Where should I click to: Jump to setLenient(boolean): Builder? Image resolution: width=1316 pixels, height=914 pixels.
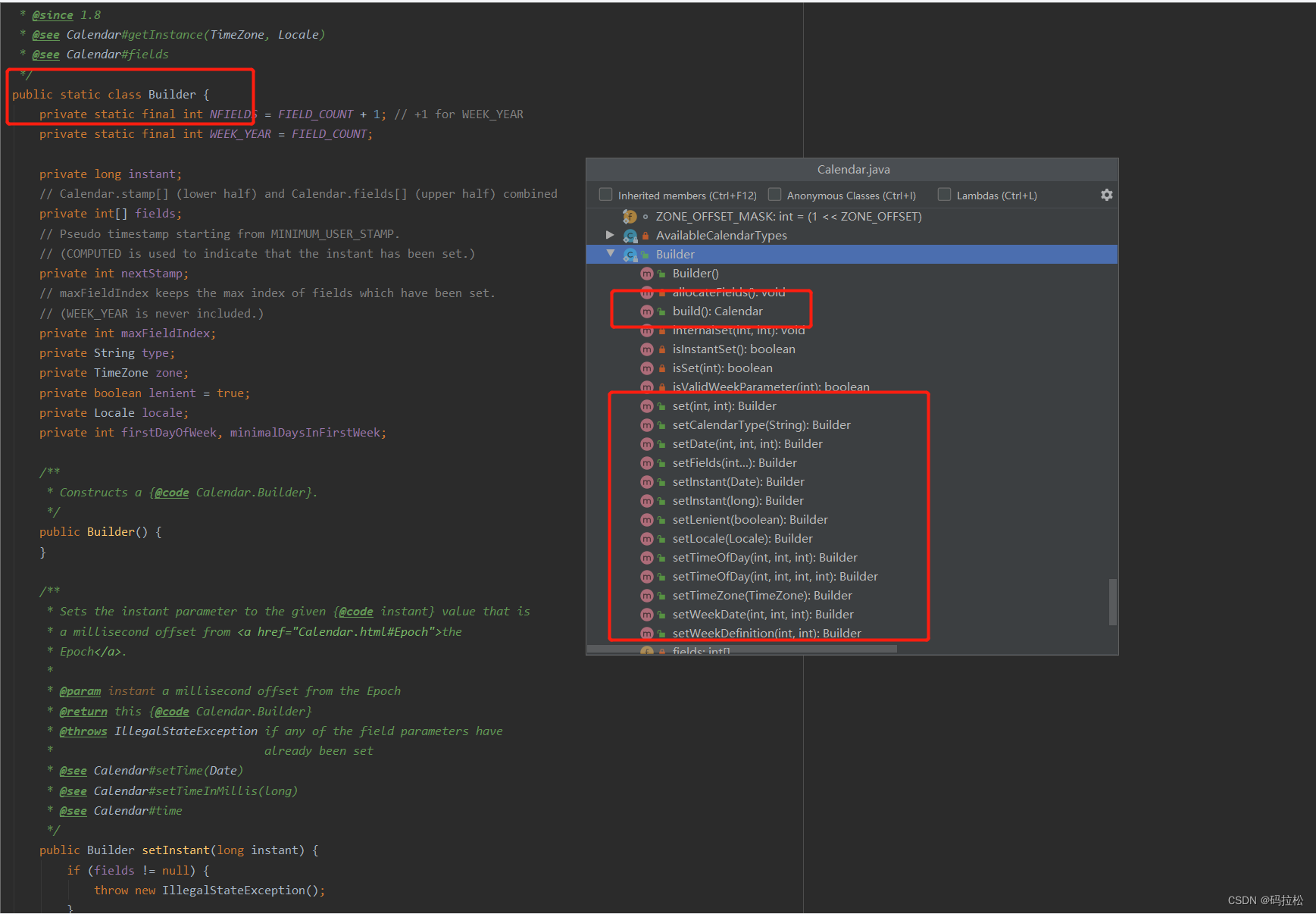(x=750, y=520)
